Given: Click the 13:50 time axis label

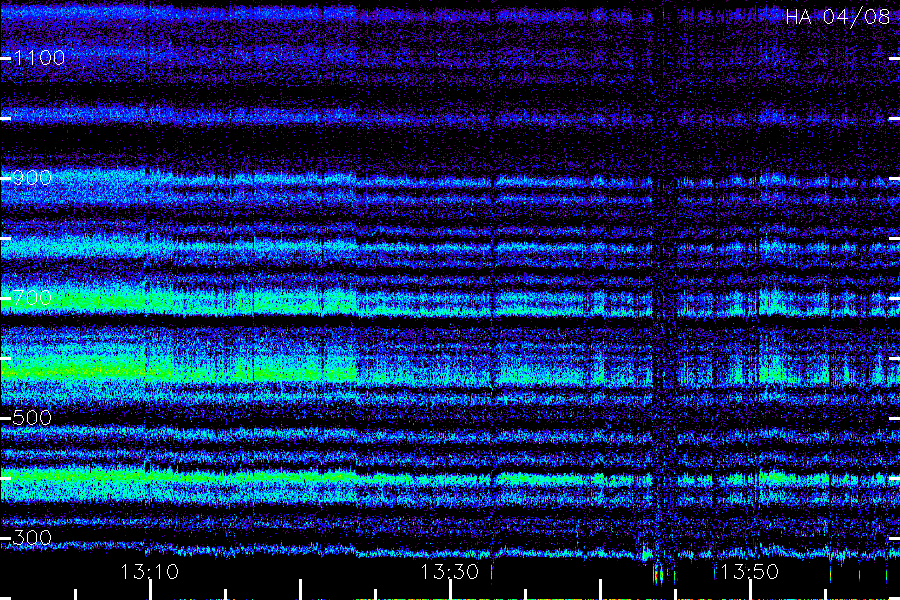Looking at the screenshot, I should pyautogui.click(x=749, y=572).
